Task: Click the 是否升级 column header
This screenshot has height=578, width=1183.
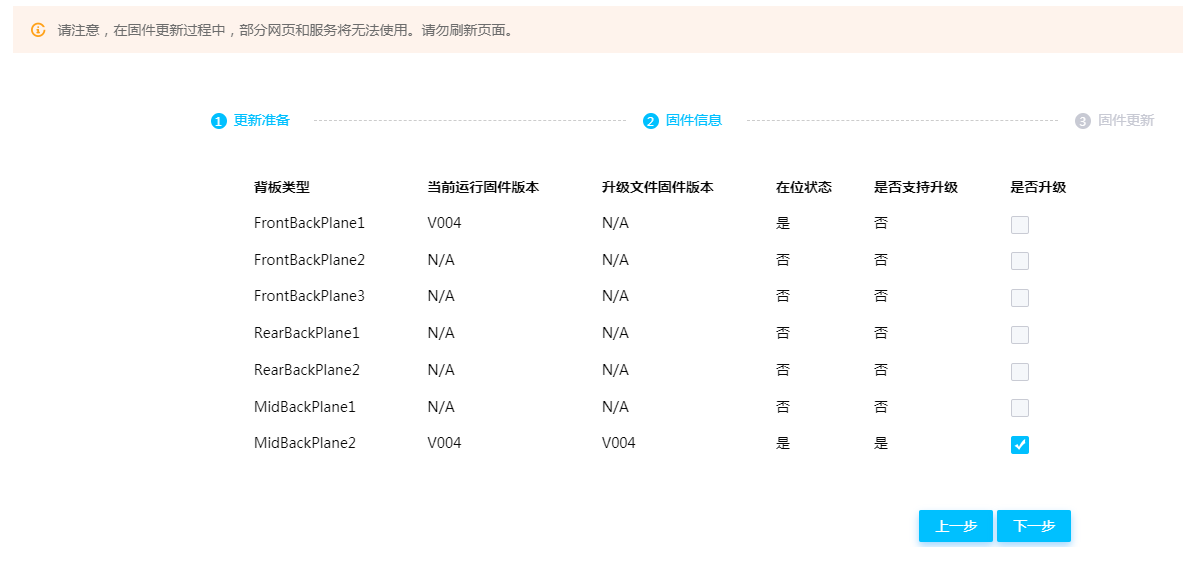Action: (x=1038, y=187)
